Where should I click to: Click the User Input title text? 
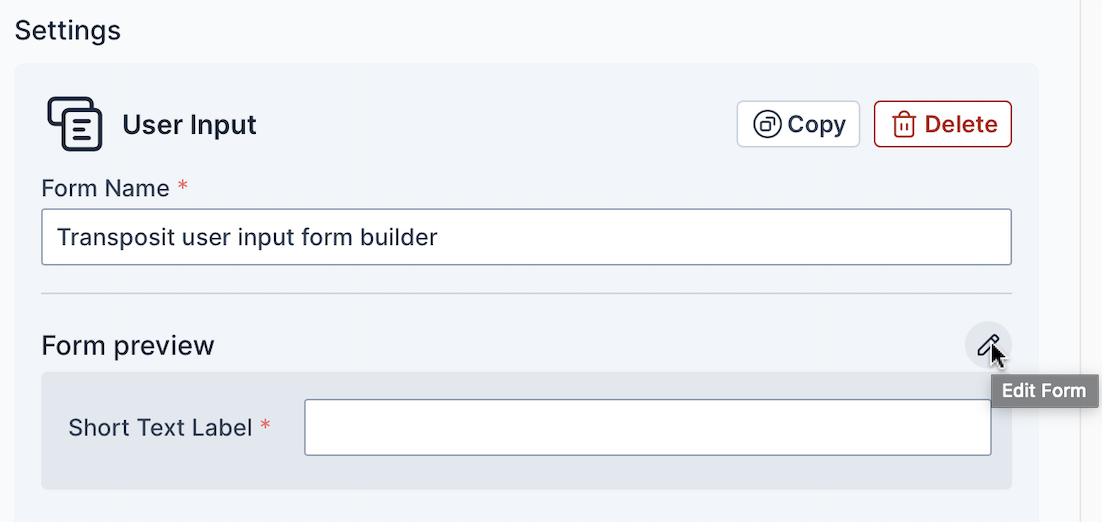pos(189,125)
